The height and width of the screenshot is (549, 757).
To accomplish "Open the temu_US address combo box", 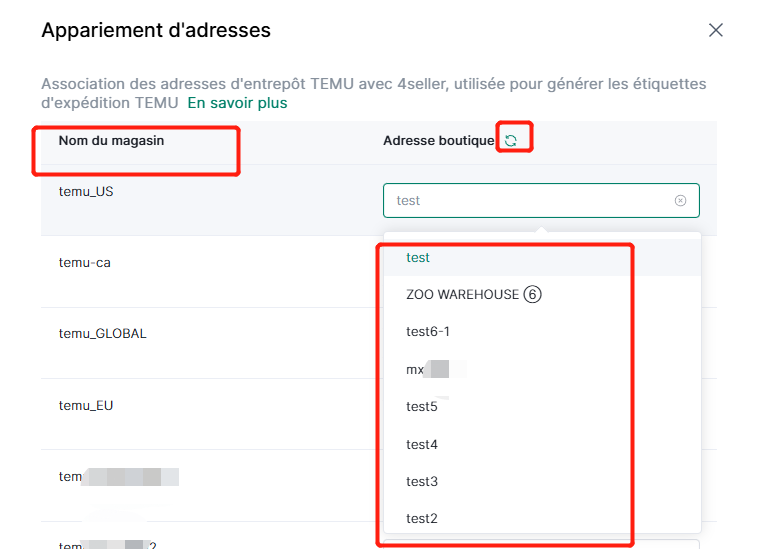I will pyautogui.click(x=541, y=200).
